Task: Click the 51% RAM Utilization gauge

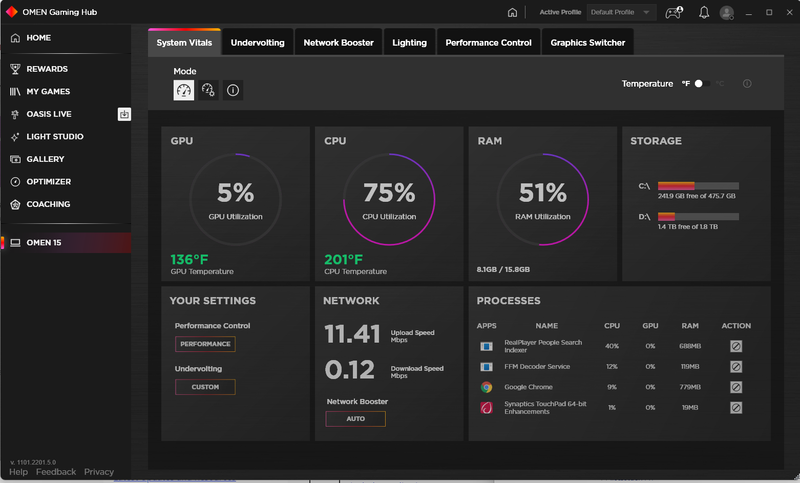Action: [x=543, y=199]
